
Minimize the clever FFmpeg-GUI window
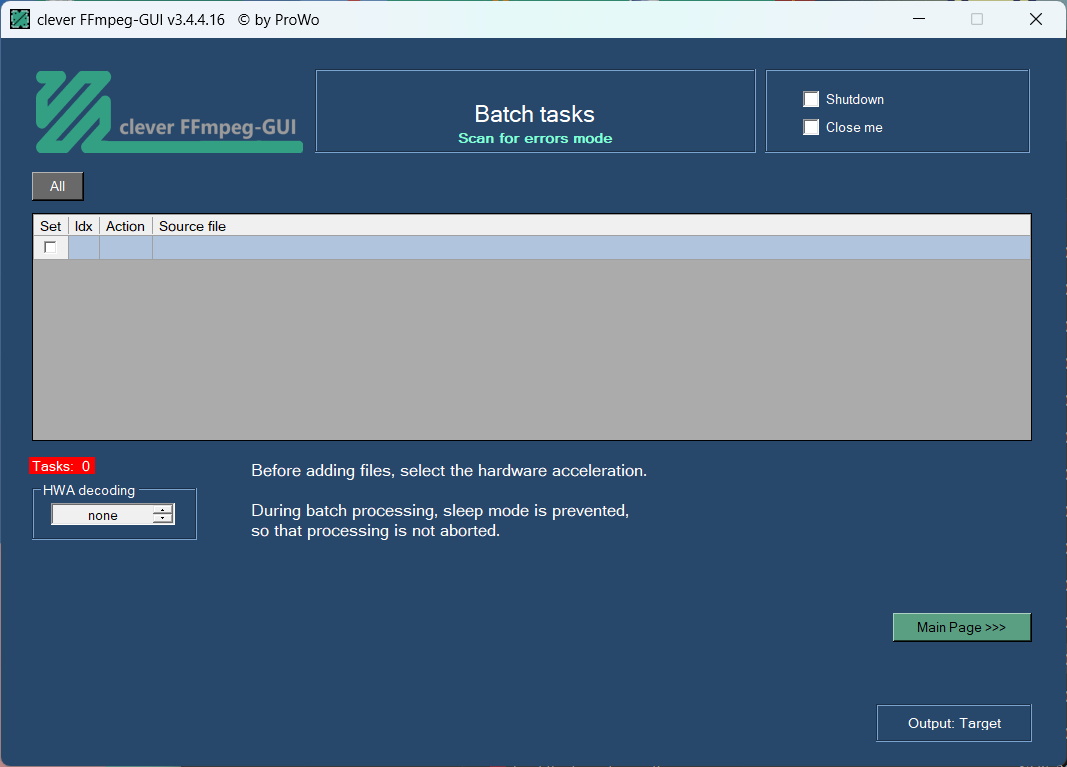pyautogui.click(x=919, y=19)
